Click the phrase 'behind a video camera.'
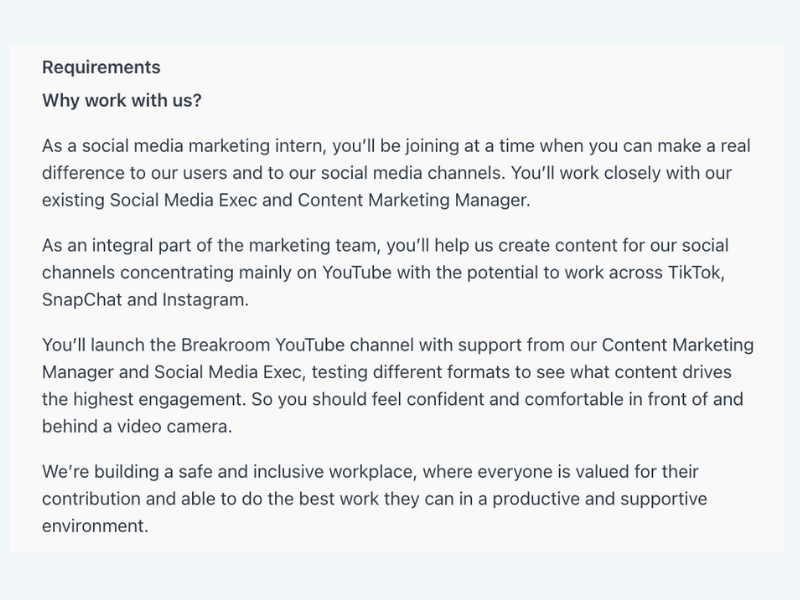800x600 pixels. coord(137,426)
